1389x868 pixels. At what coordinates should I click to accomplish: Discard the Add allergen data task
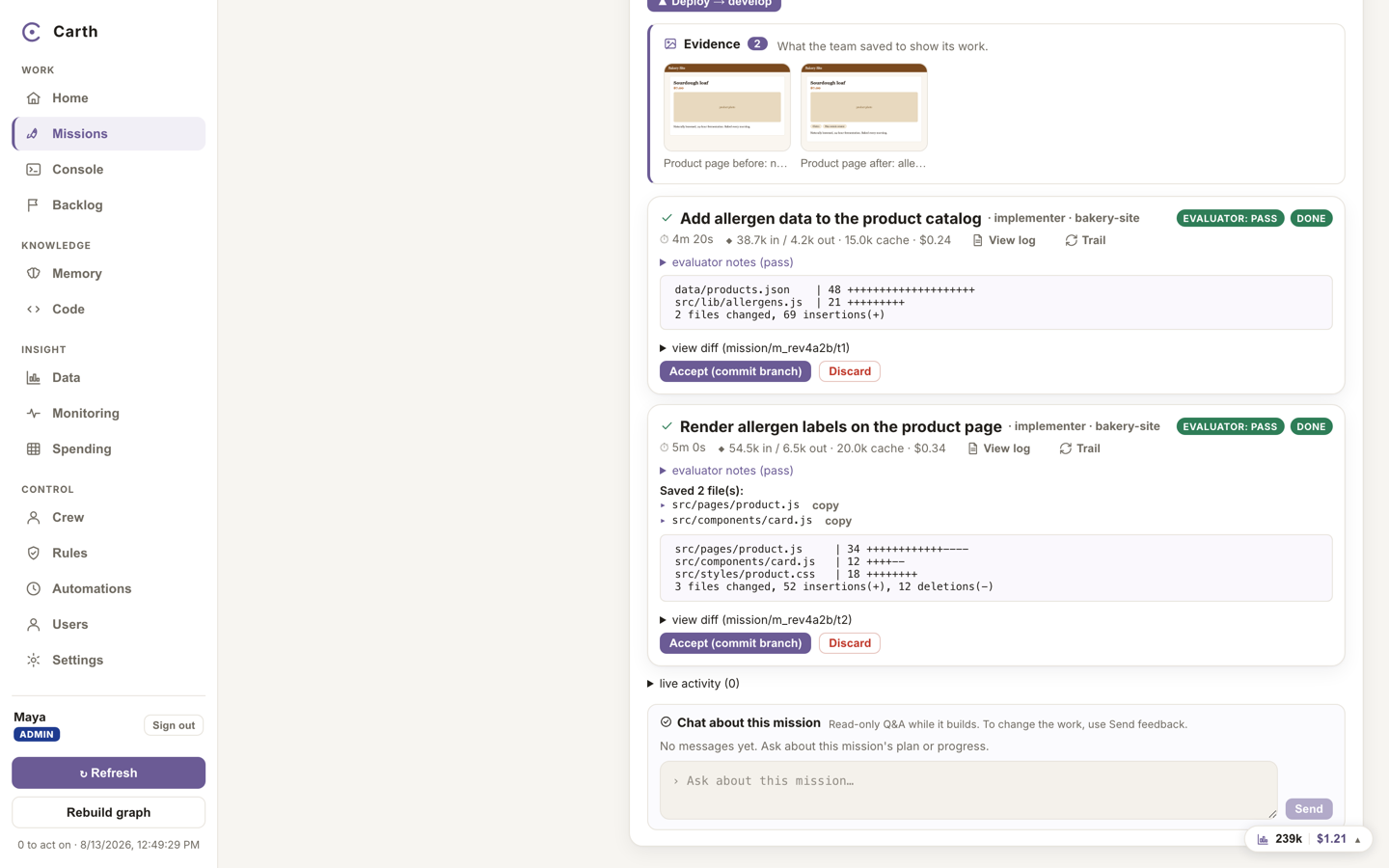[850, 371]
